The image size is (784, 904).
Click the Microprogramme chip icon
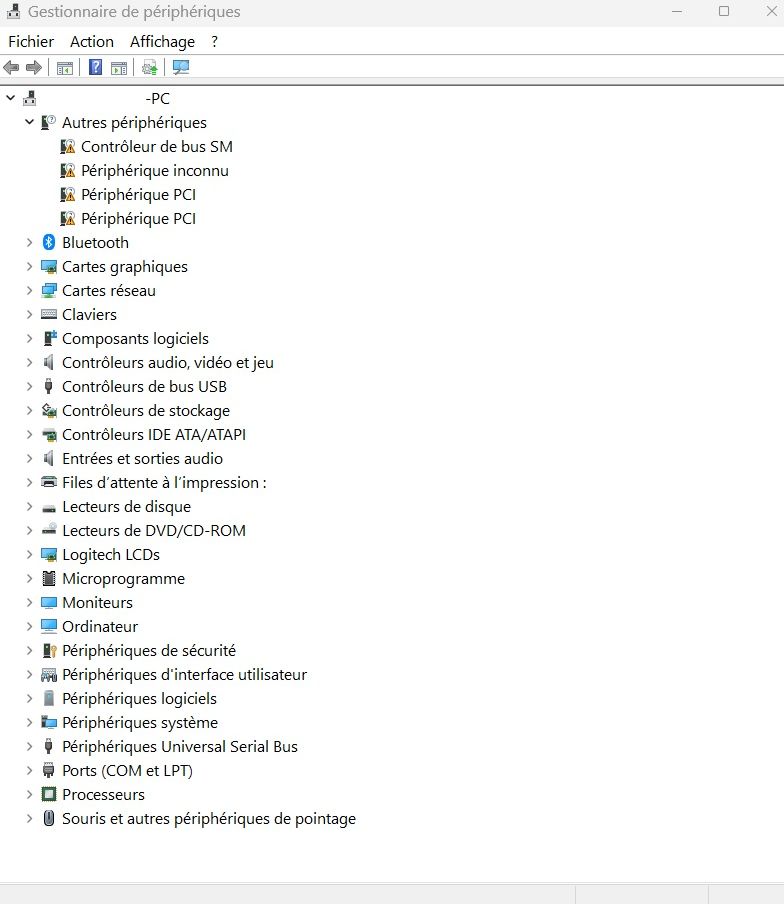click(50, 578)
